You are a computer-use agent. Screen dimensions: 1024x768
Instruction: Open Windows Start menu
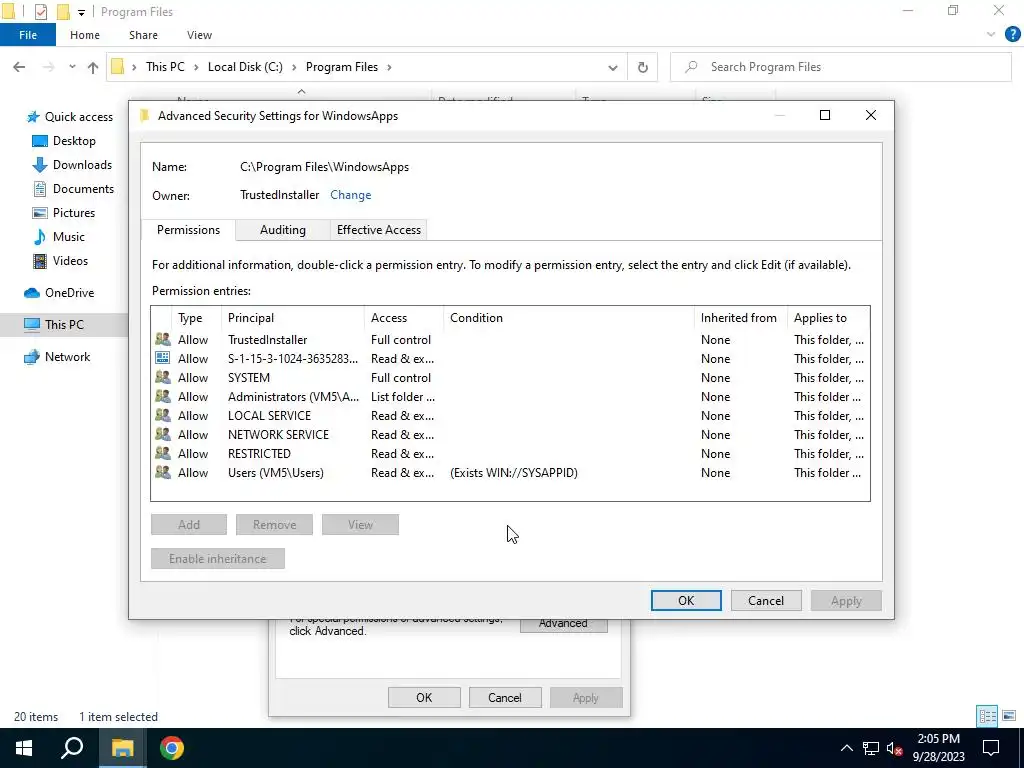click(24, 748)
